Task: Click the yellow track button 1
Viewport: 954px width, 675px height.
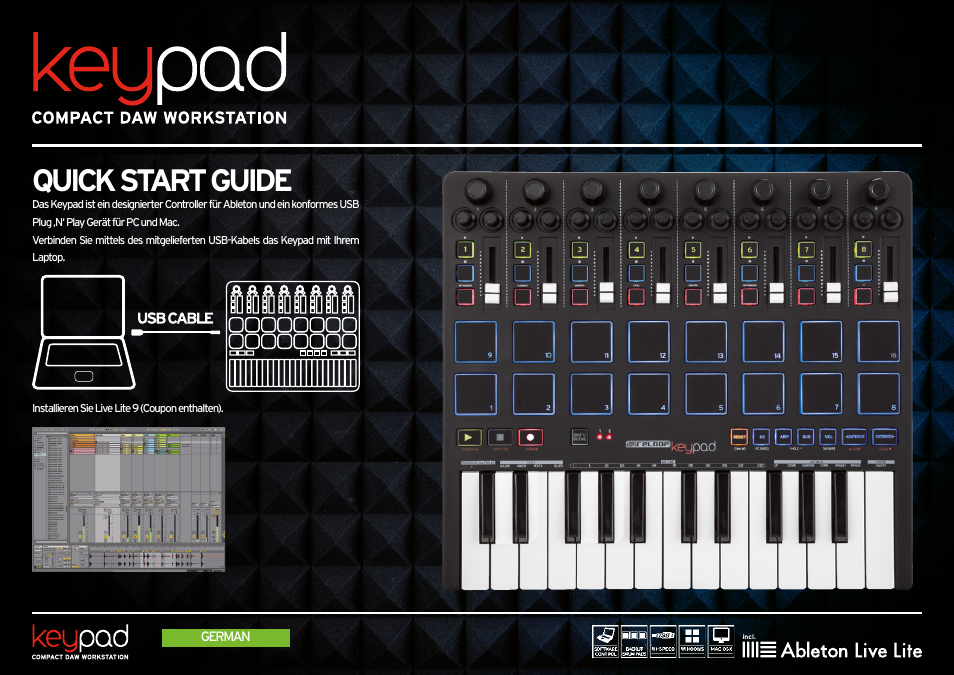Action: [465, 249]
